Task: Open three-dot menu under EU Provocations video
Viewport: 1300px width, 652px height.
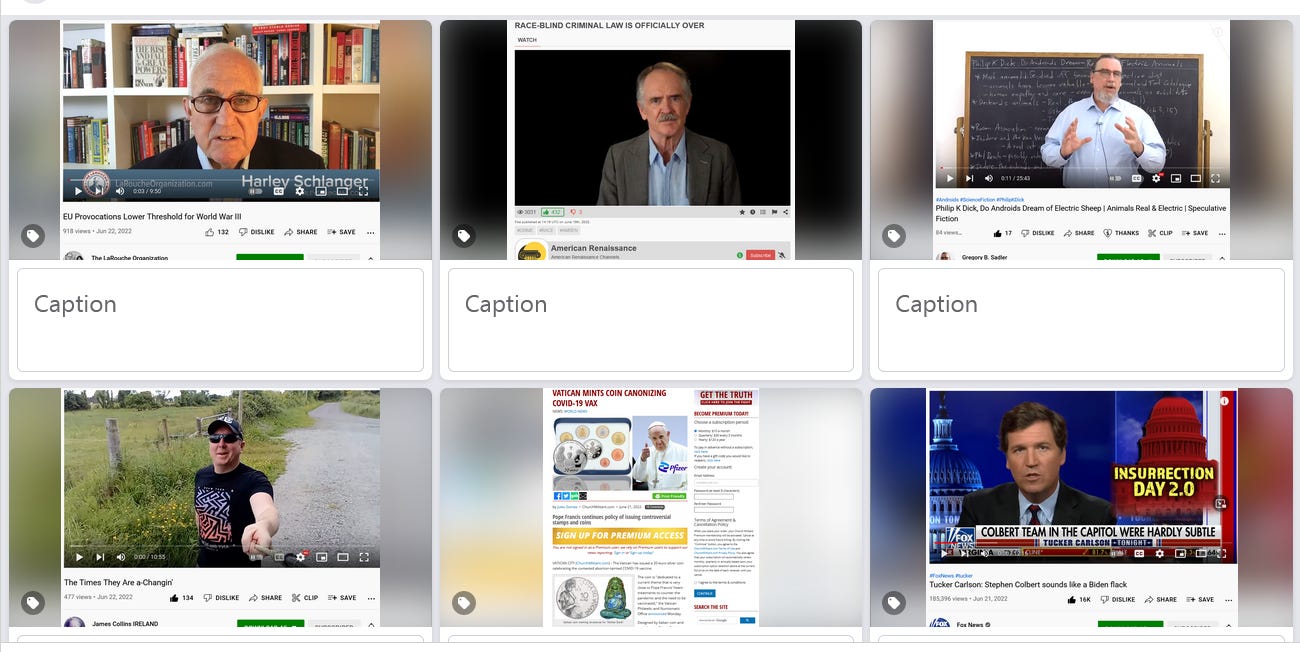Action: point(370,233)
